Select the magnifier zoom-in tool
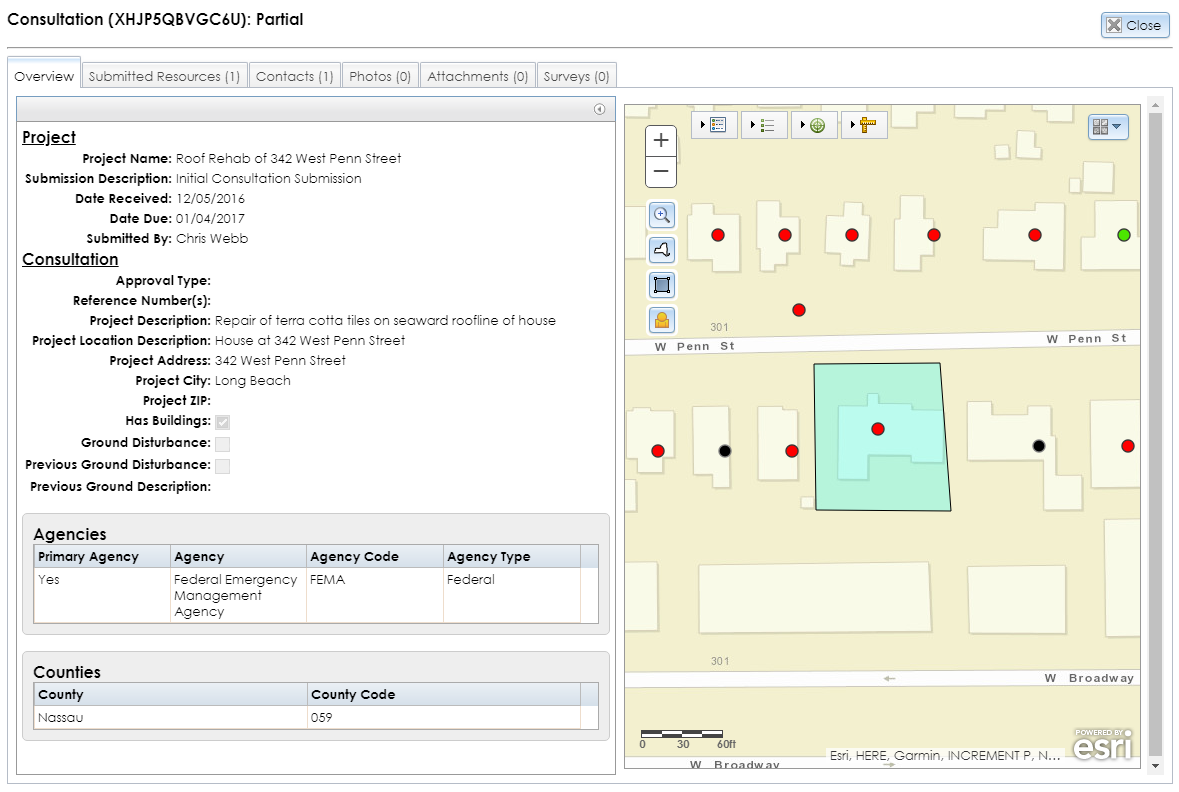This screenshot has height=792, width=1179. pos(661,214)
